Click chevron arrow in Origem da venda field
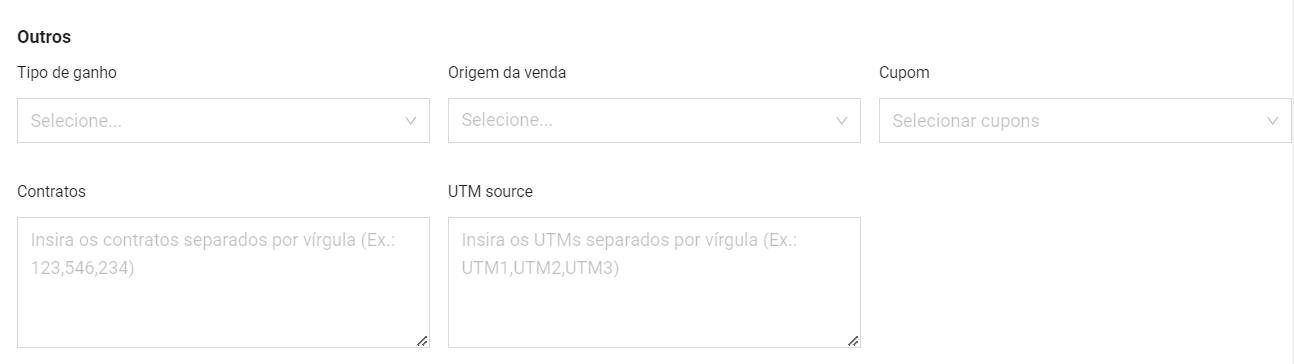Screen dimensions: 1294x364 tap(841, 121)
